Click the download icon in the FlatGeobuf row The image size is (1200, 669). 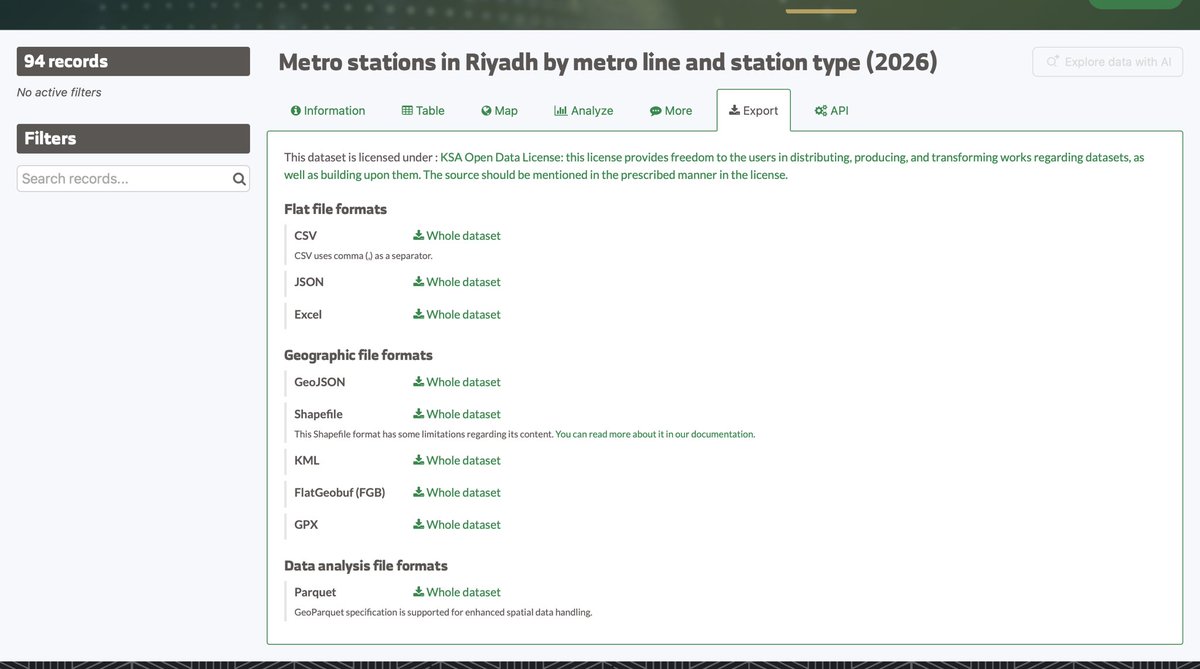(419, 492)
